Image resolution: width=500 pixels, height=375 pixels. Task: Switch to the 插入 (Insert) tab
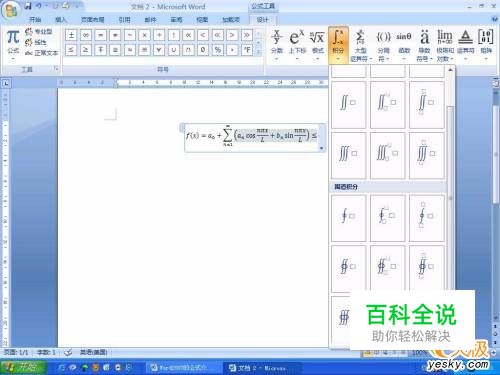pos(61,20)
